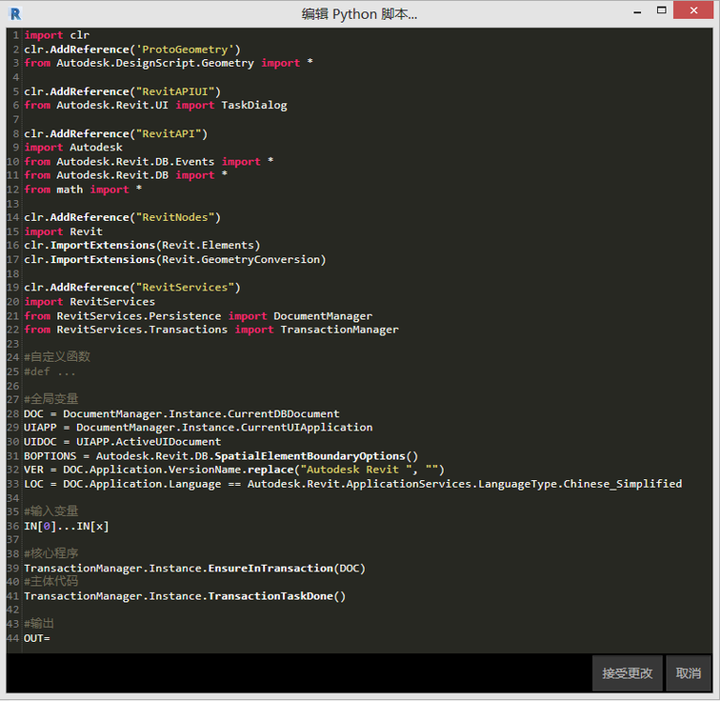
Task: Click comment '#def ...' on line 25
Action: [50, 372]
